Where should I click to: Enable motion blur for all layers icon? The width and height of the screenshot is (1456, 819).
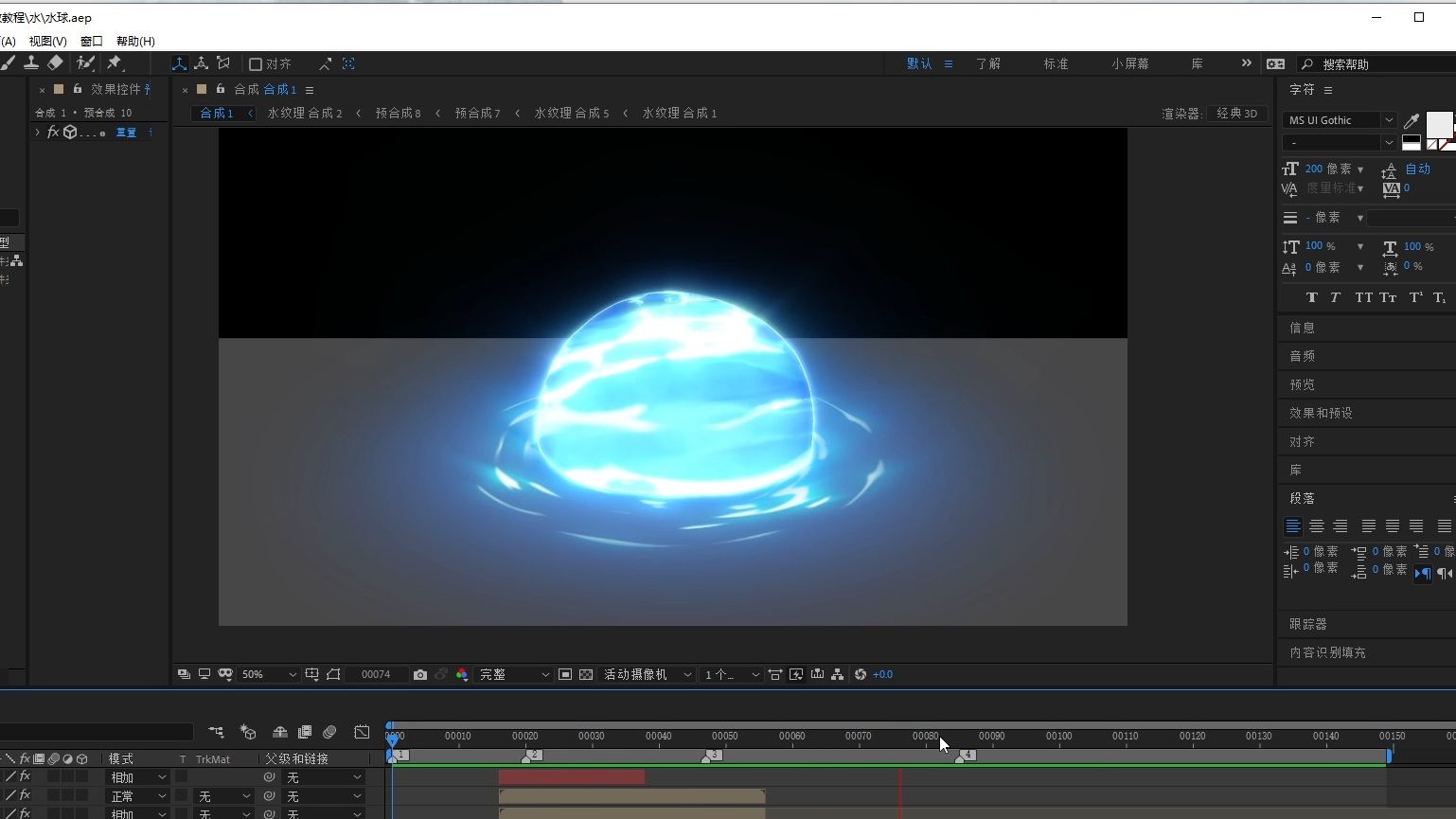(329, 732)
